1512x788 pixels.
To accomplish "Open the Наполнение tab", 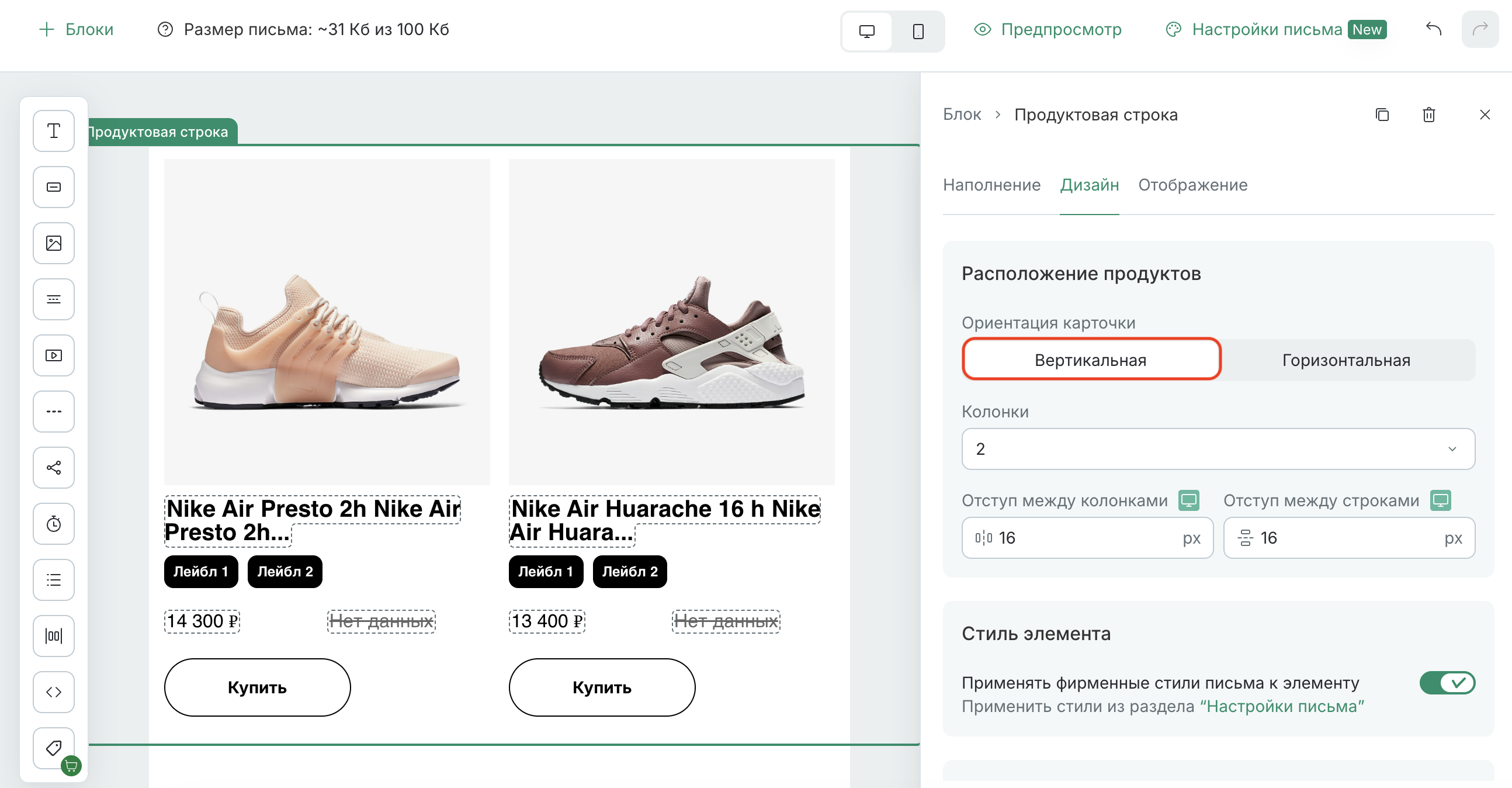I will pos(991,185).
